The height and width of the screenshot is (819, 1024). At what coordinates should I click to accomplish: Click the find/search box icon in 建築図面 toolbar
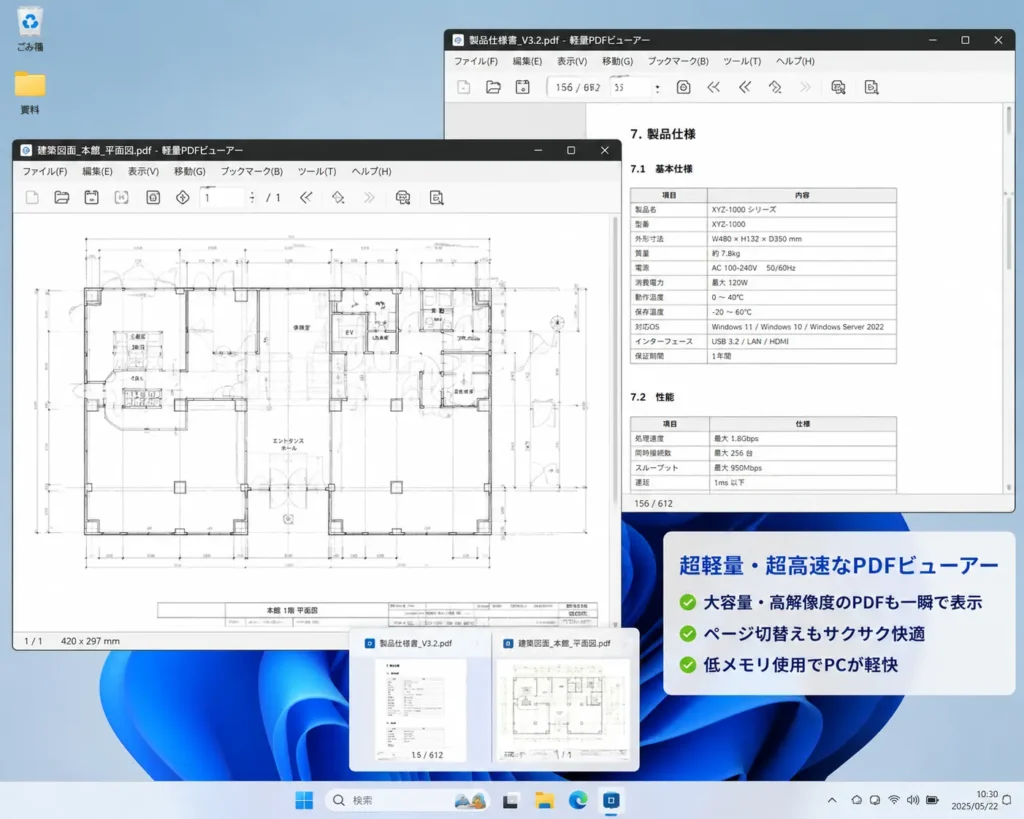[x=403, y=197]
